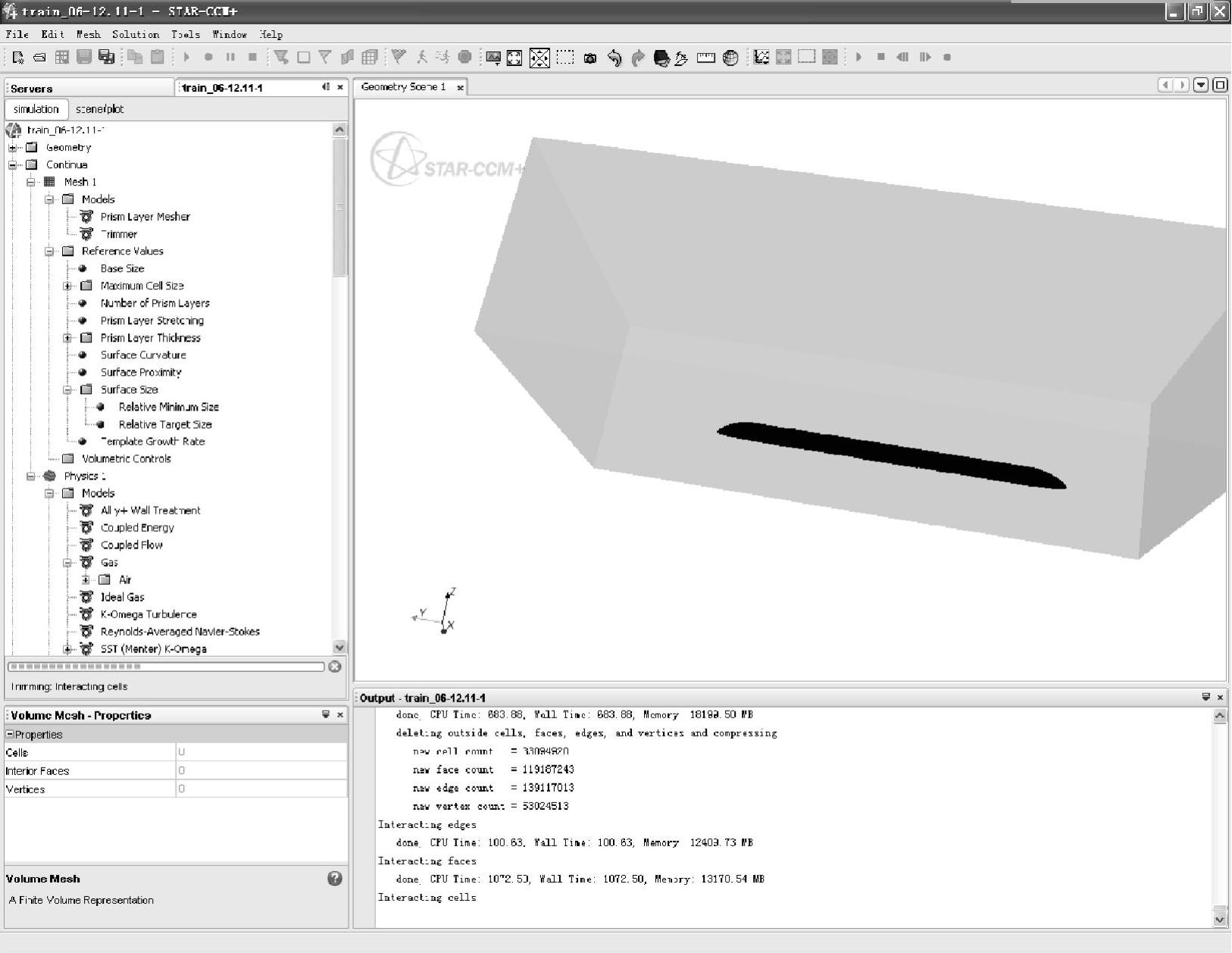The image size is (1232, 953).
Task: Select the dashed-box Zoom Selection tool
Action: (565, 57)
